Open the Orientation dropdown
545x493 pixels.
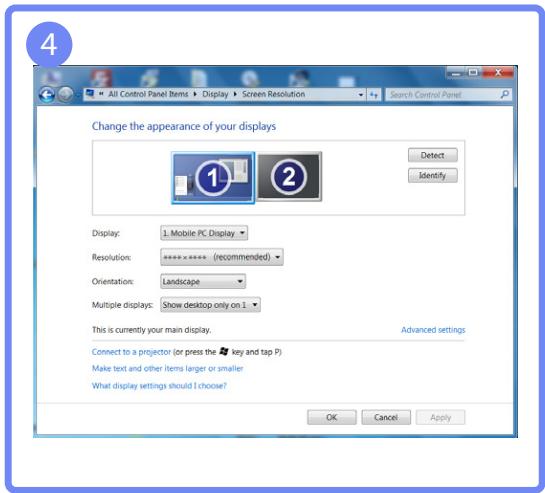click(x=203, y=281)
